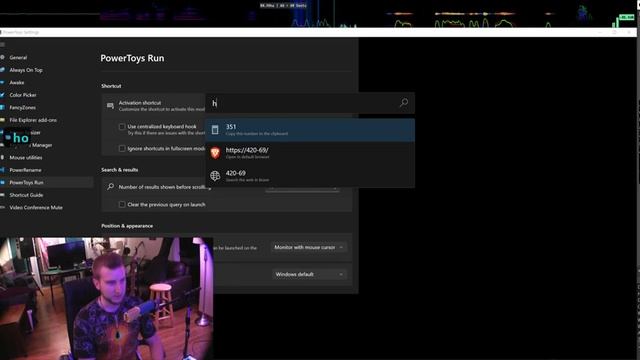Screen dimensions: 640x360
Task: Open the General settings page
Action: click(18, 58)
